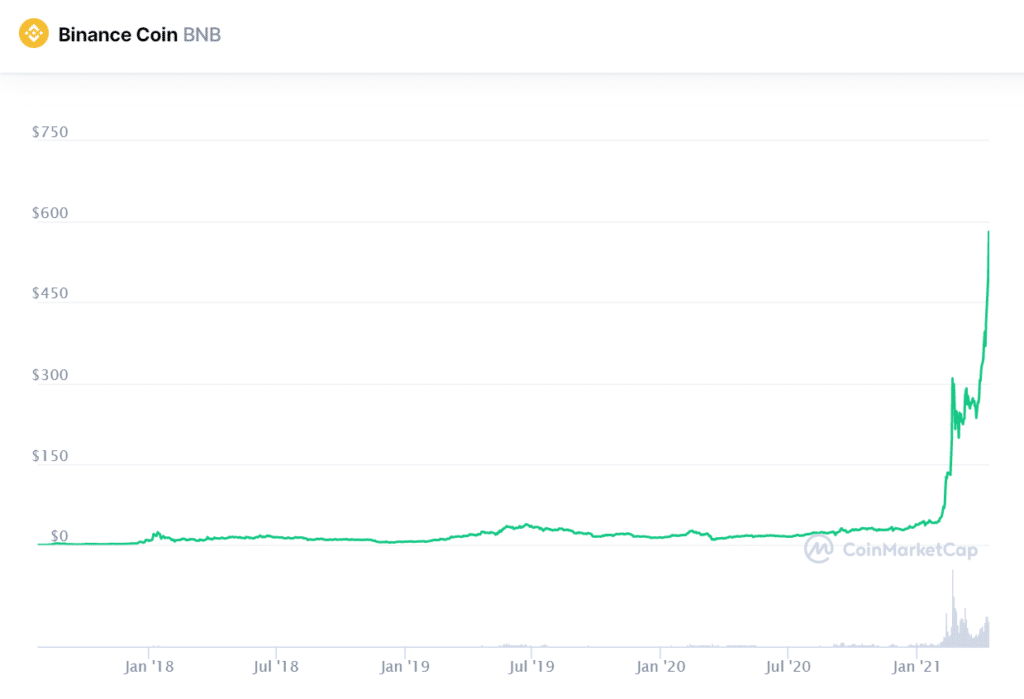1024x699 pixels.
Task: Click the Jan '20 x-axis label
Action: [x=660, y=666]
